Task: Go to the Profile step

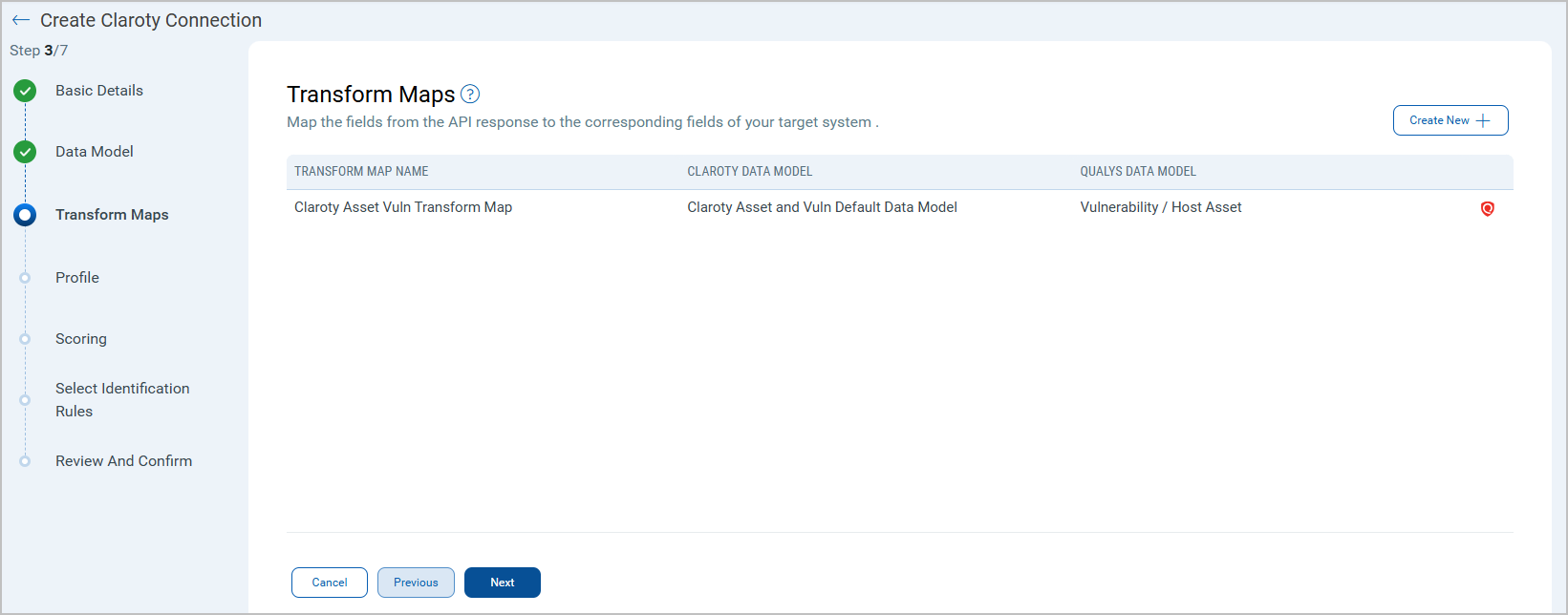Action: click(77, 278)
